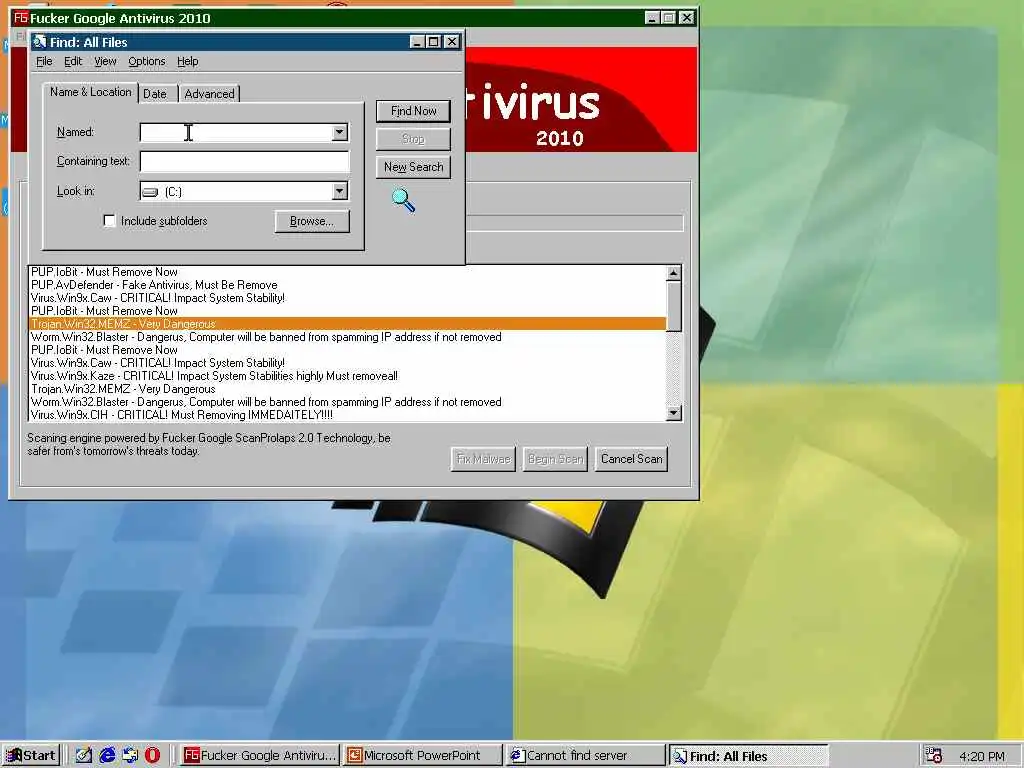Close the Fucker Google Antivirus 2010 window
This screenshot has width=1024, height=768.
point(687,18)
